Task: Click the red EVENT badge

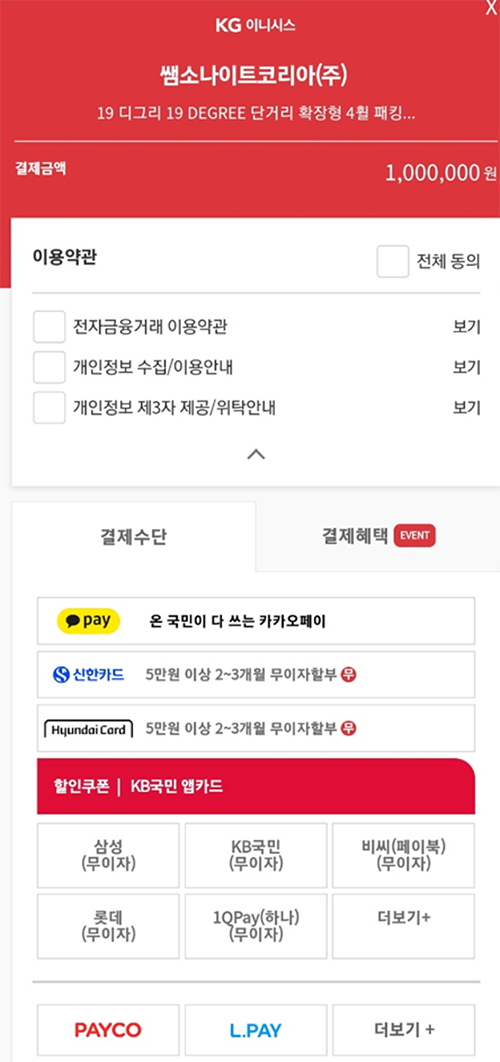Action: click(415, 535)
